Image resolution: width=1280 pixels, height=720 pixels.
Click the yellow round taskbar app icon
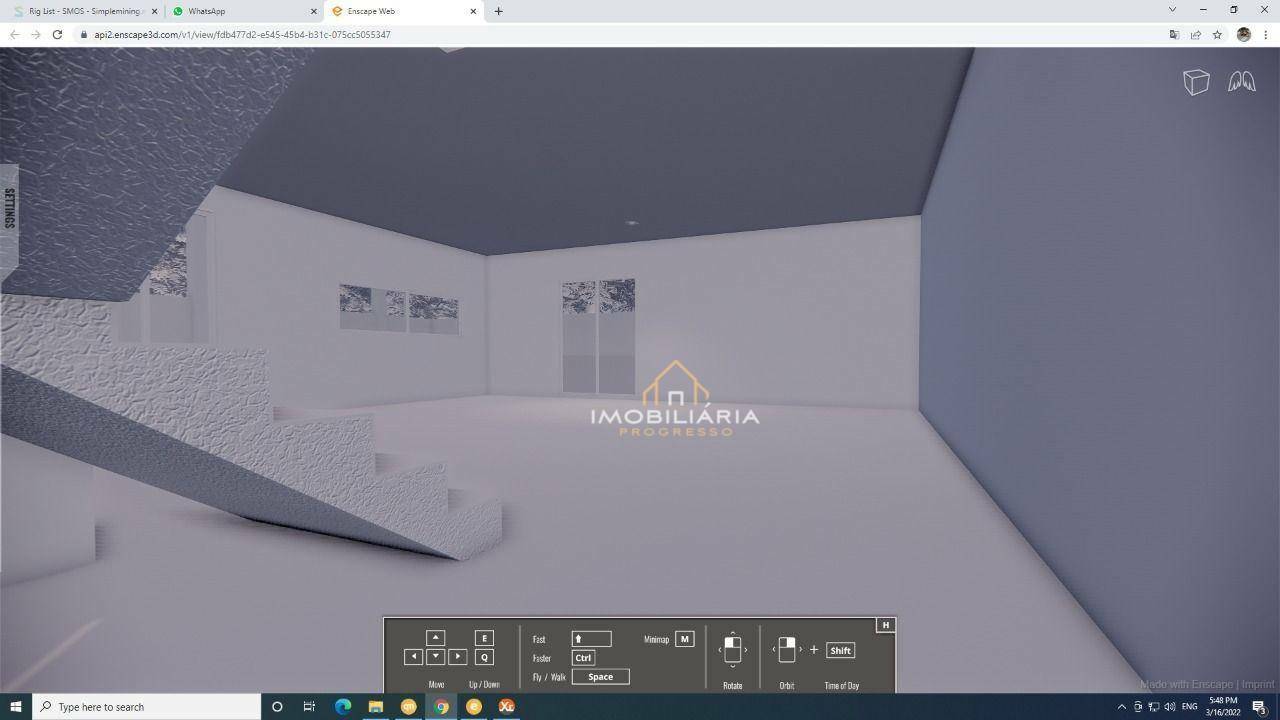(x=408, y=707)
